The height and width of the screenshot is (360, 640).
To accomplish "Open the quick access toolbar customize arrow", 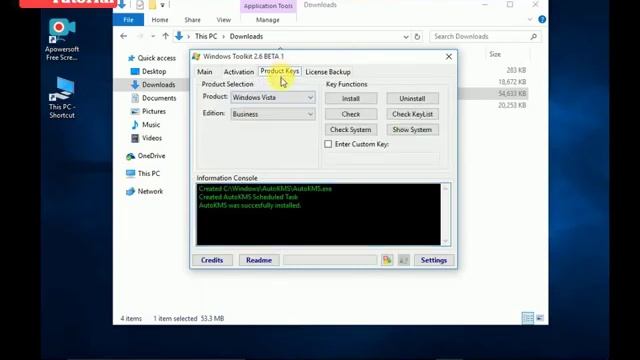I will point(162,5).
